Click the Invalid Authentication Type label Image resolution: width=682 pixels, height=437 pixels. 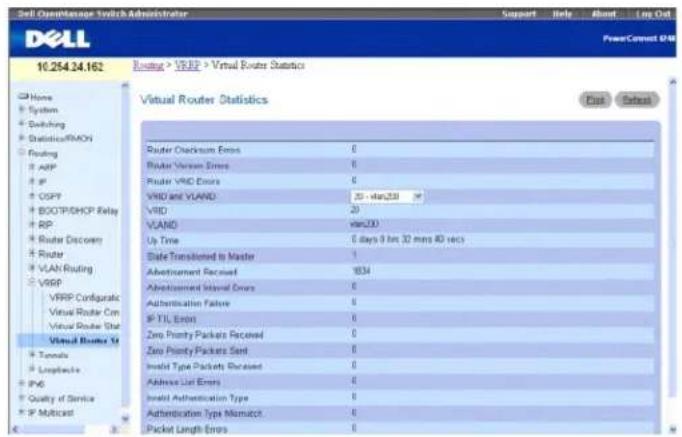(197, 398)
